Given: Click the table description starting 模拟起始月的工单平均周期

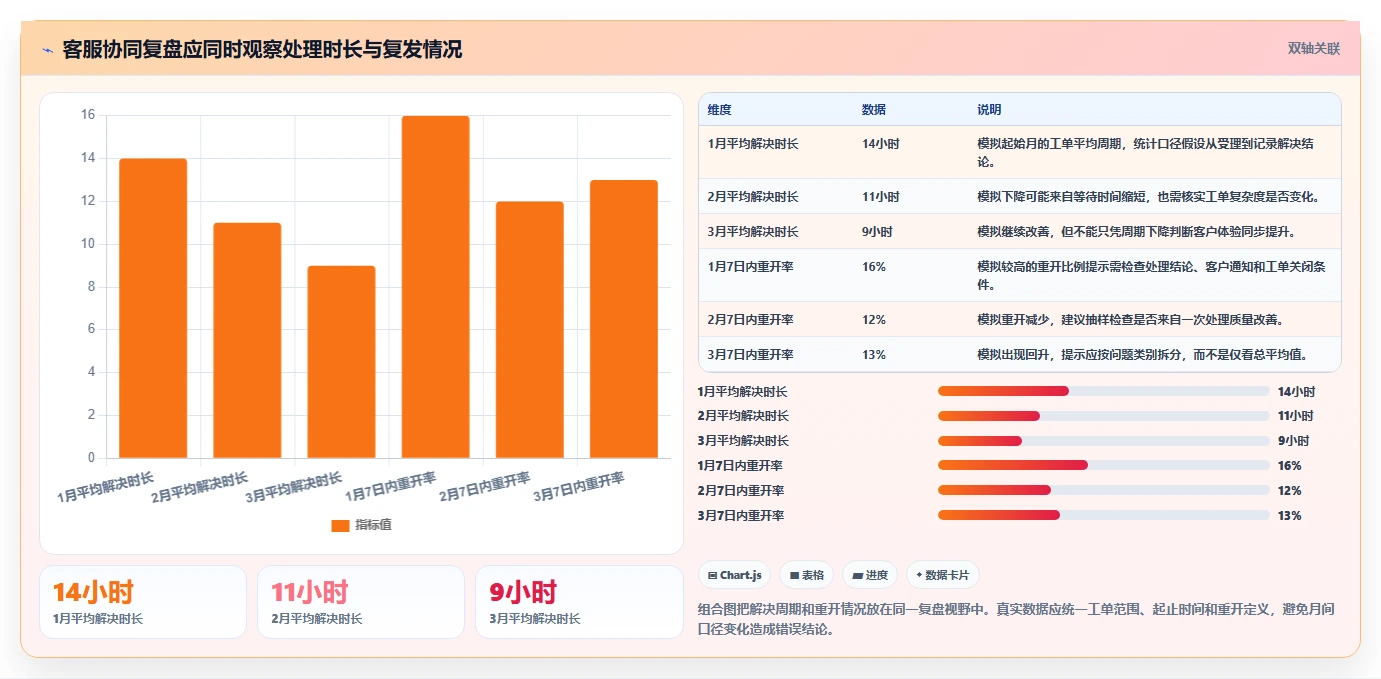Looking at the screenshot, I should (1144, 153).
